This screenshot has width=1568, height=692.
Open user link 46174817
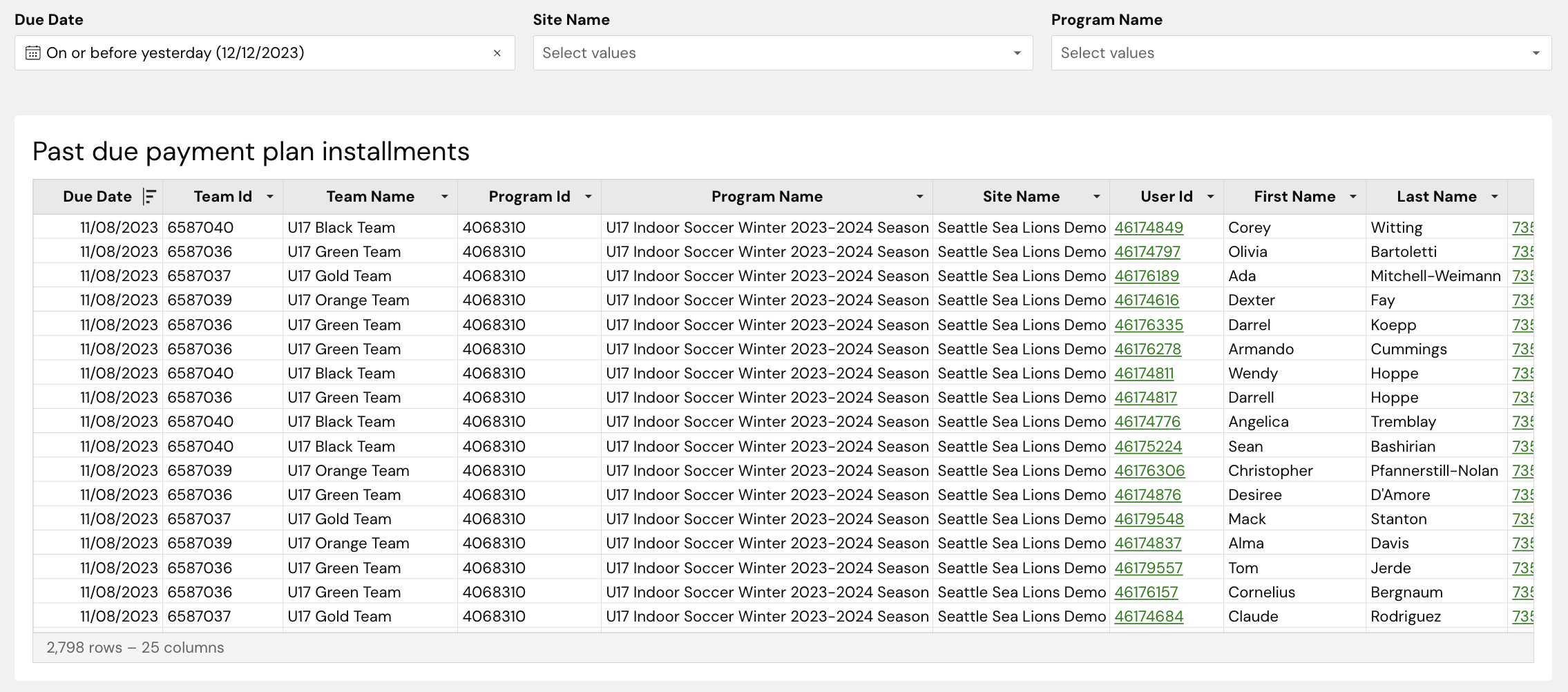(x=1146, y=397)
